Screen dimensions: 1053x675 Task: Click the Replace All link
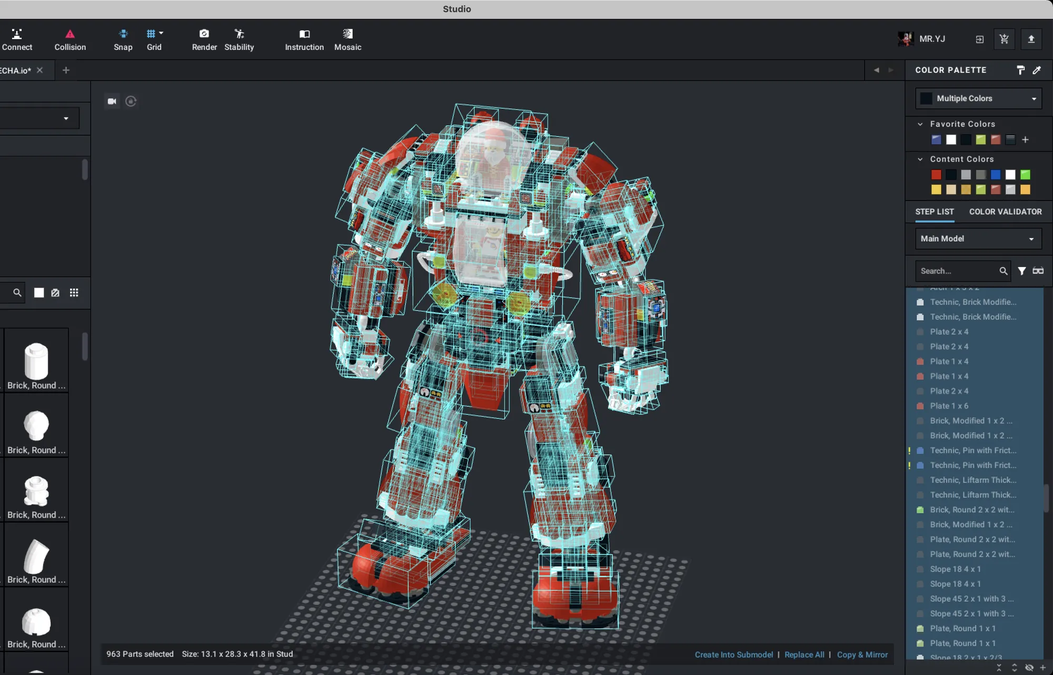click(804, 655)
